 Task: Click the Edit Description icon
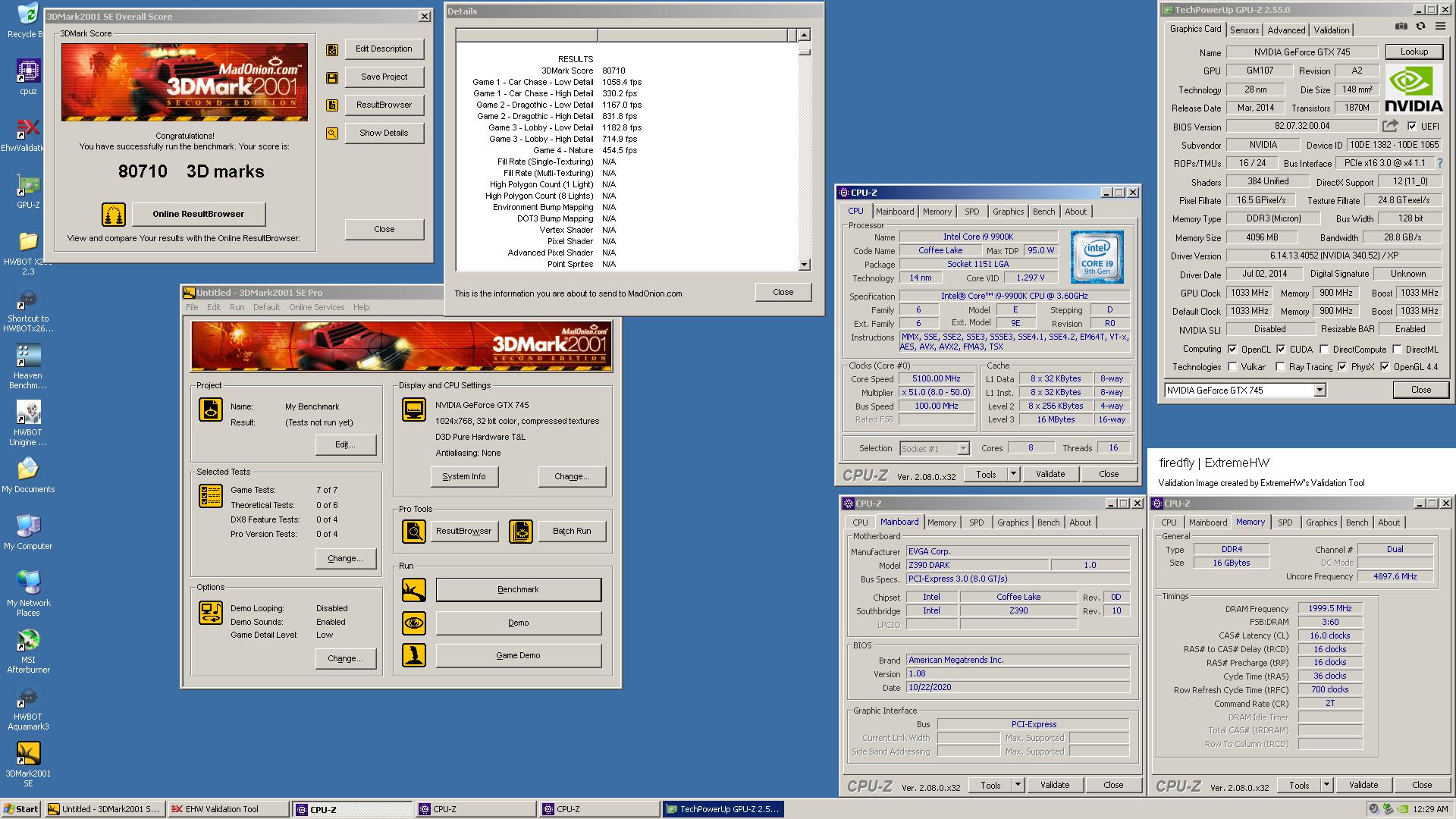coord(332,49)
